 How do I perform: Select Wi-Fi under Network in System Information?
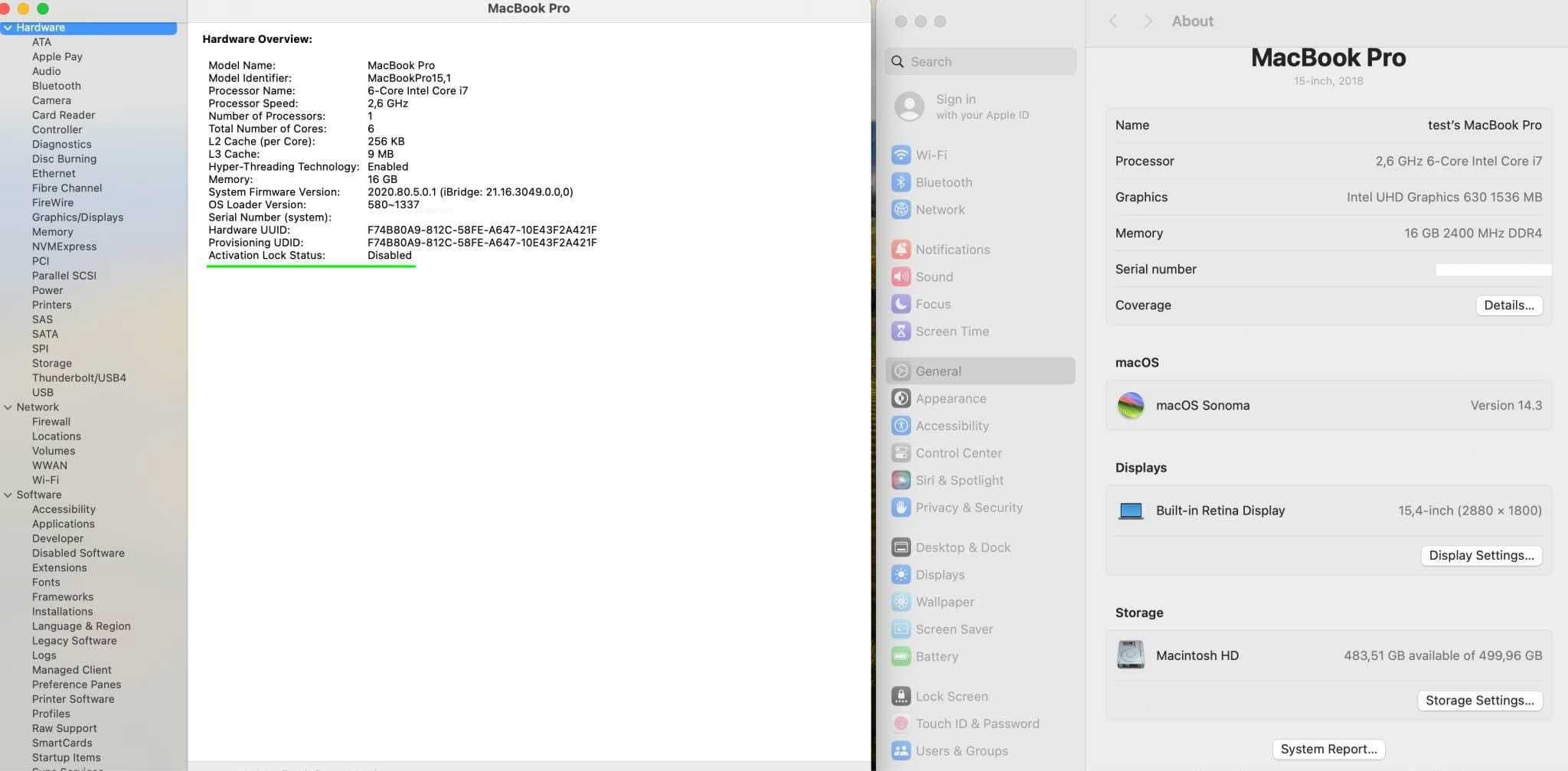(45, 480)
